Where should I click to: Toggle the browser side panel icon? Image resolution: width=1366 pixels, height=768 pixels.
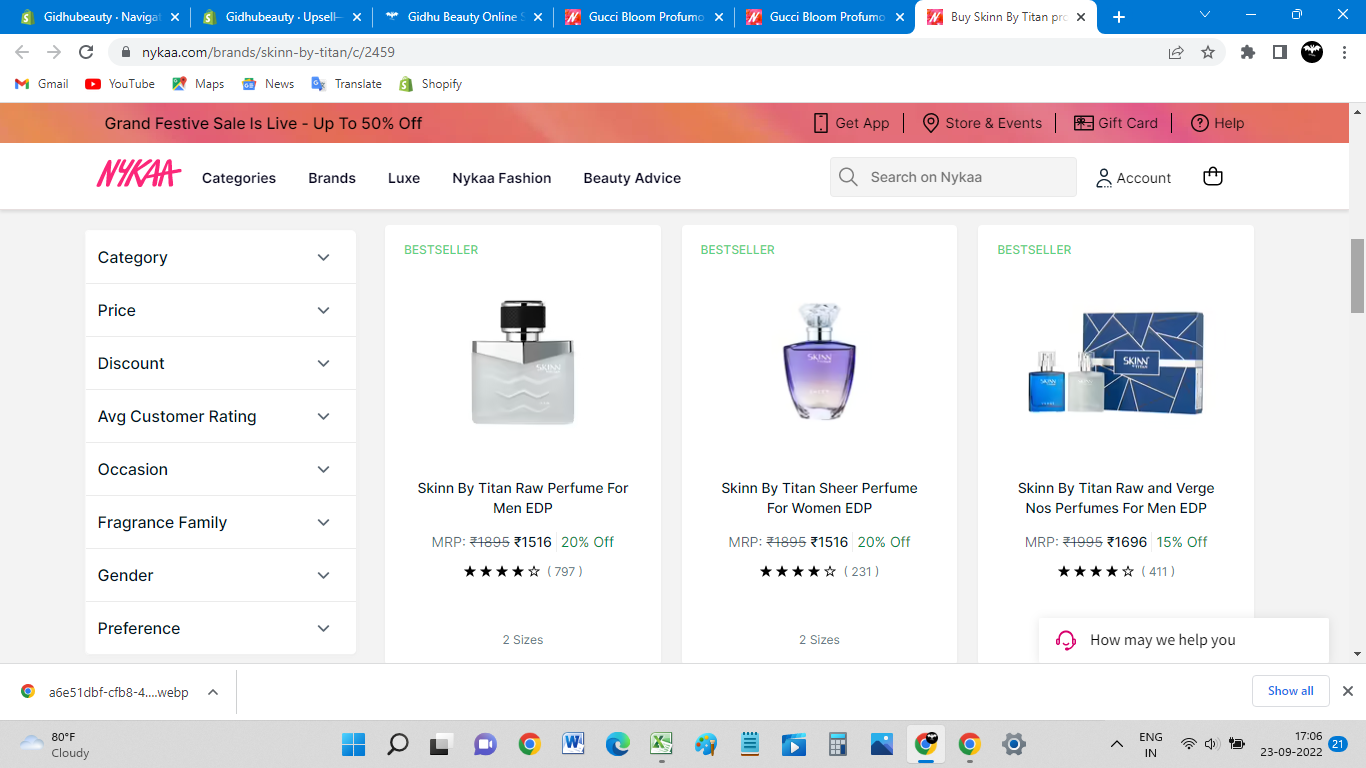(x=1279, y=52)
